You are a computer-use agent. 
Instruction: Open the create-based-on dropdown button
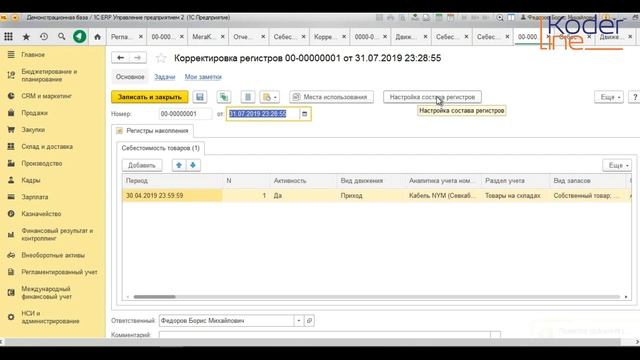tap(269, 97)
